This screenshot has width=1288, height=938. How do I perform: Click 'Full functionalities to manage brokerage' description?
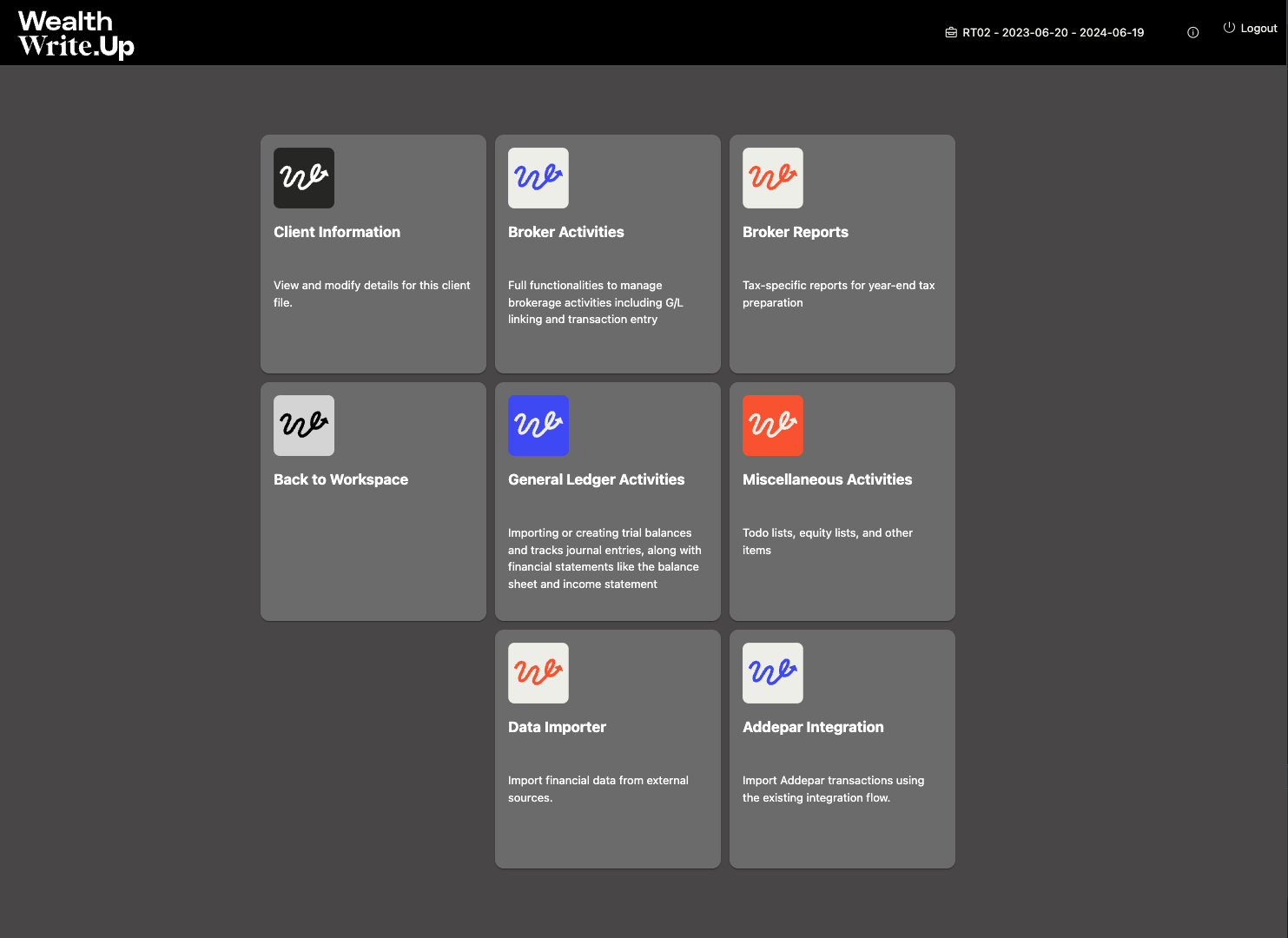tap(596, 302)
